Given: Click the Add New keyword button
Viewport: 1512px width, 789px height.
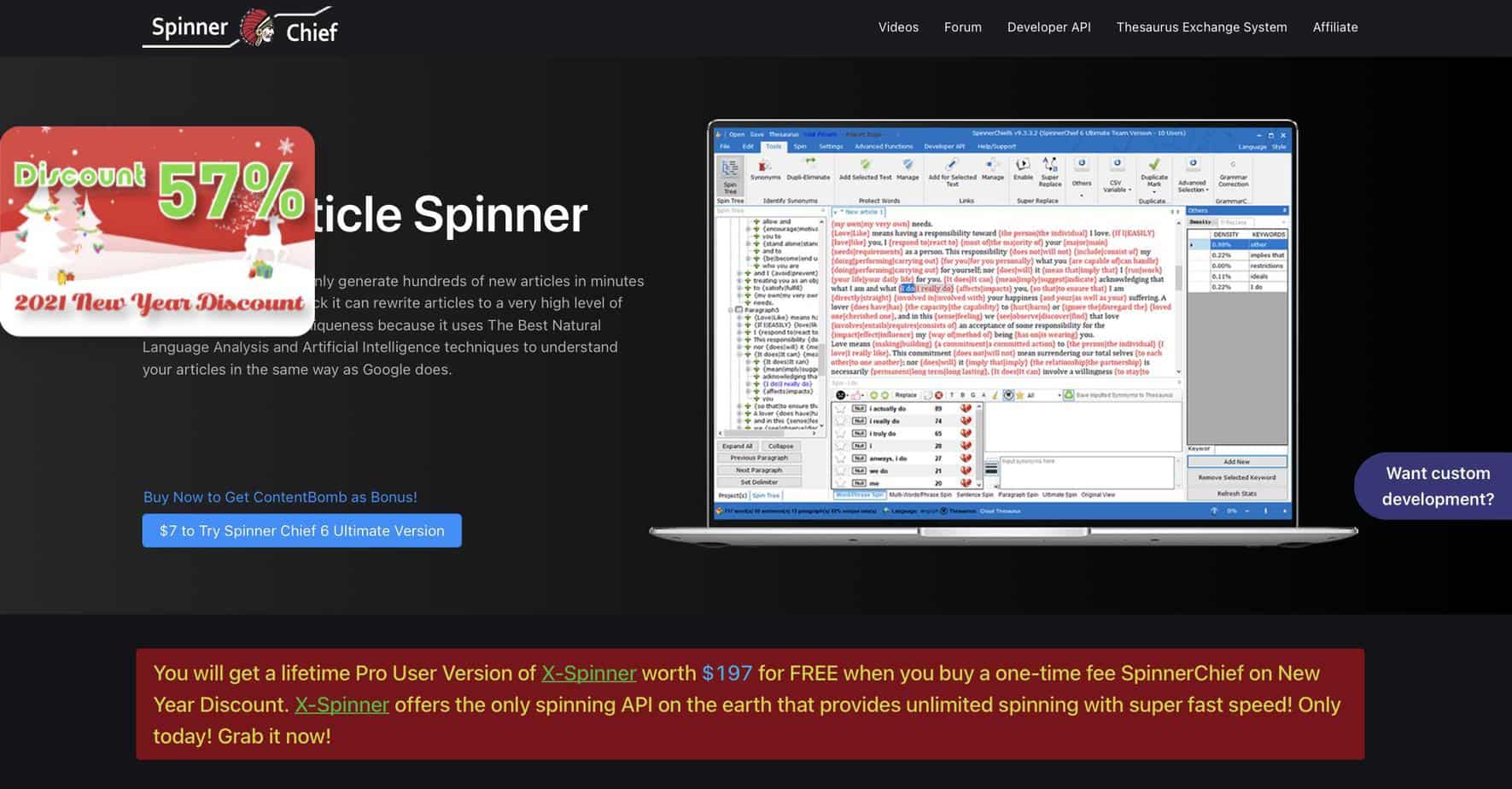Looking at the screenshot, I should [1236, 461].
